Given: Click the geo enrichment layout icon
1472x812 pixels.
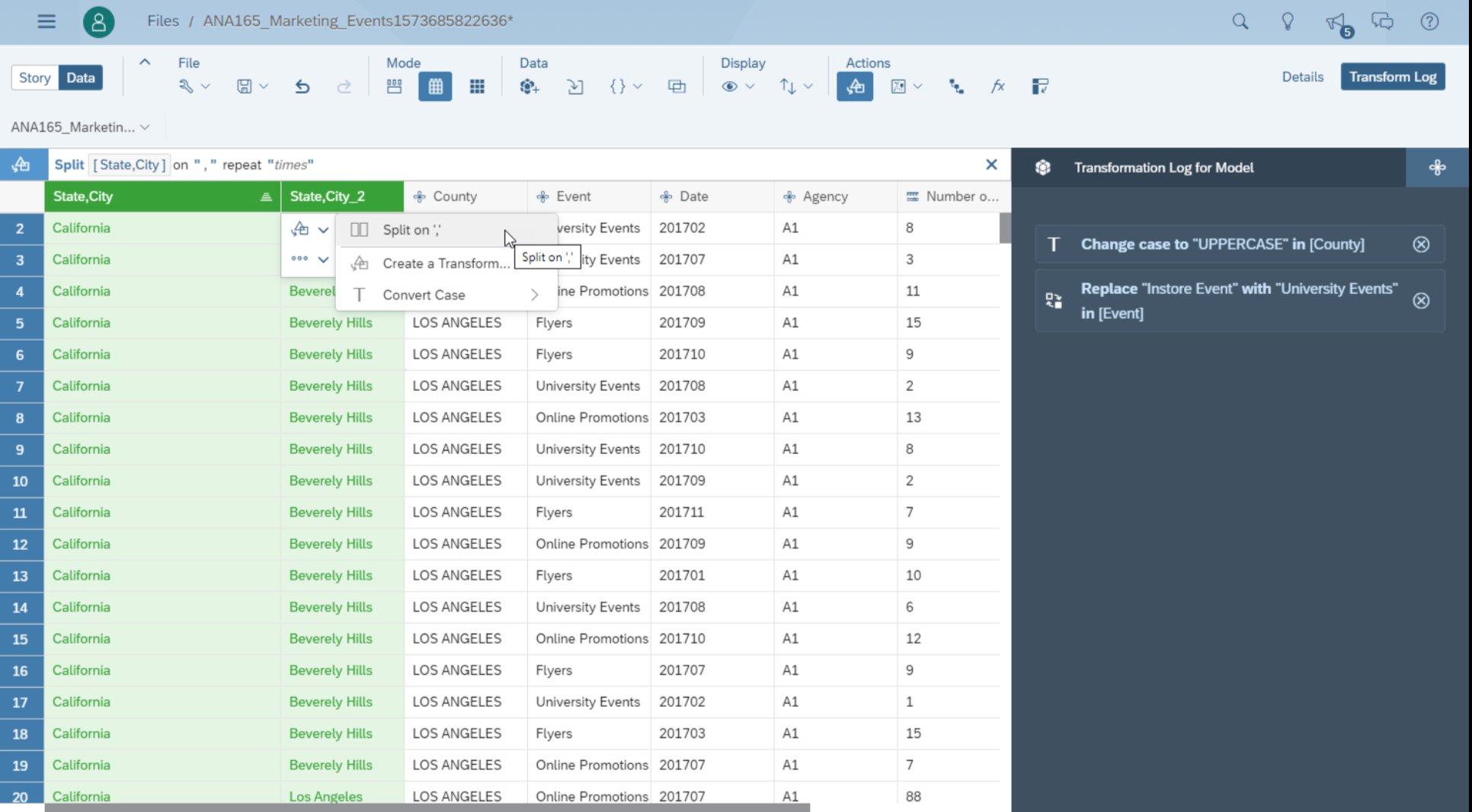Looking at the screenshot, I should (x=1040, y=86).
